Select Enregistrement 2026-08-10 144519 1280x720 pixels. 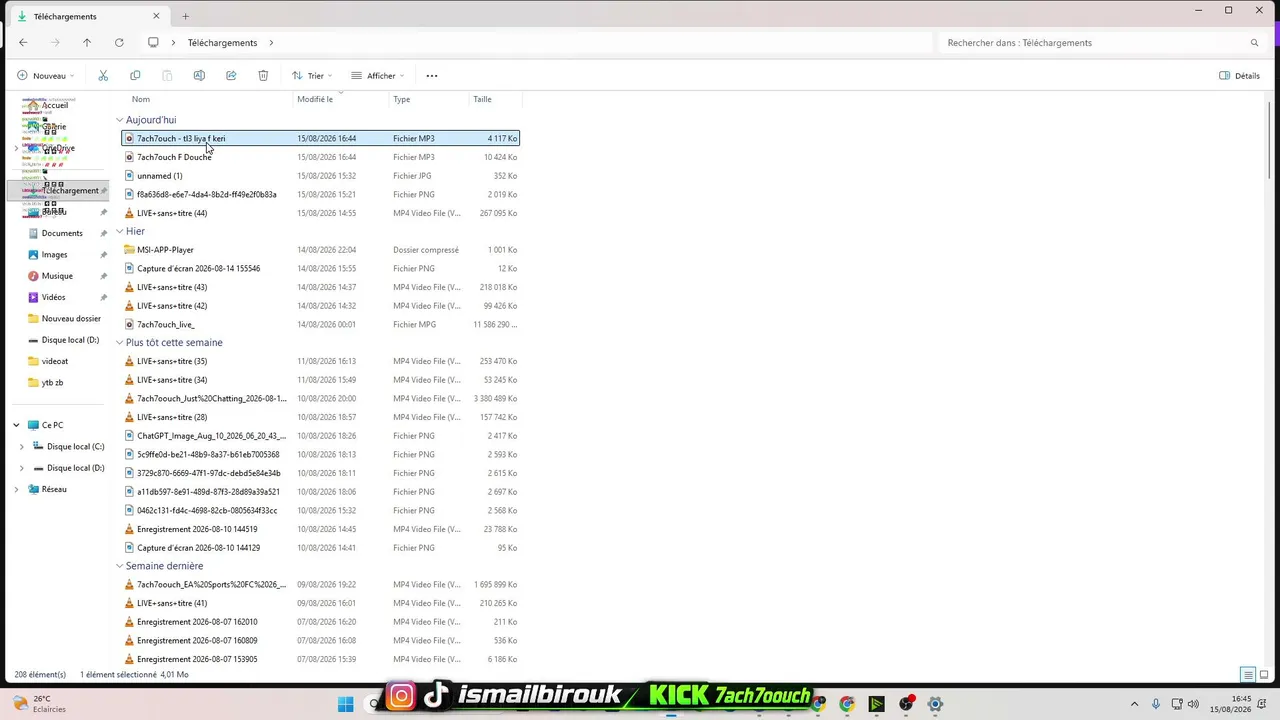pyautogui.click(x=320, y=529)
